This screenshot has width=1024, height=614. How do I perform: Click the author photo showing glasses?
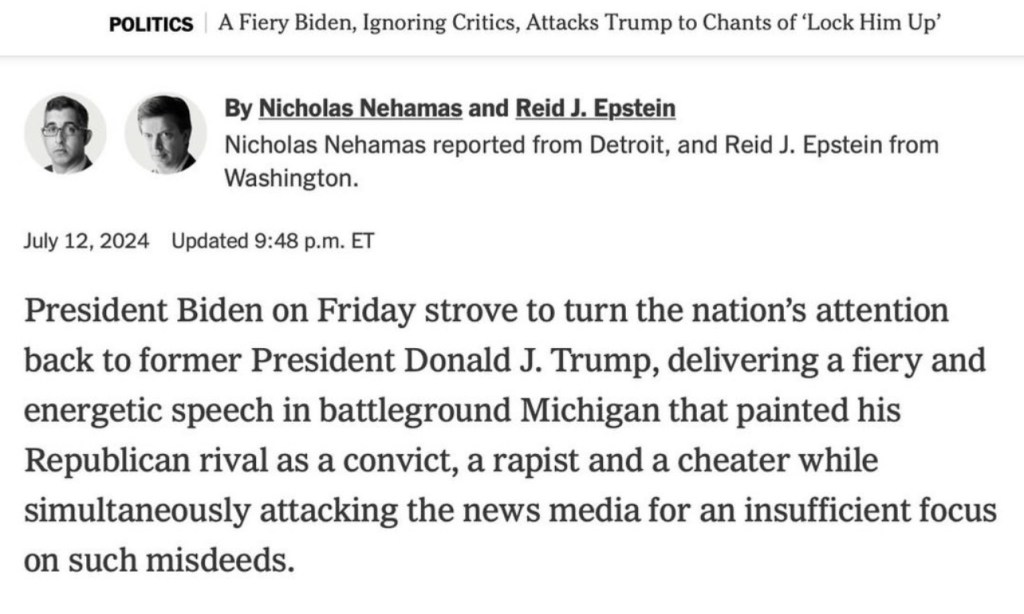pyautogui.click(x=65, y=133)
